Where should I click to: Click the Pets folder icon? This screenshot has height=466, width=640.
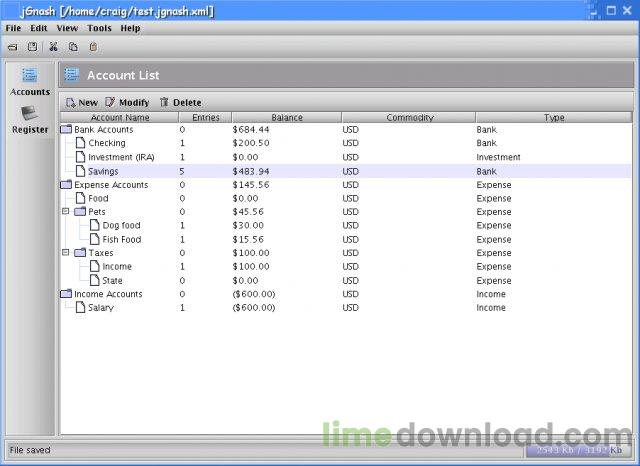(80, 211)
